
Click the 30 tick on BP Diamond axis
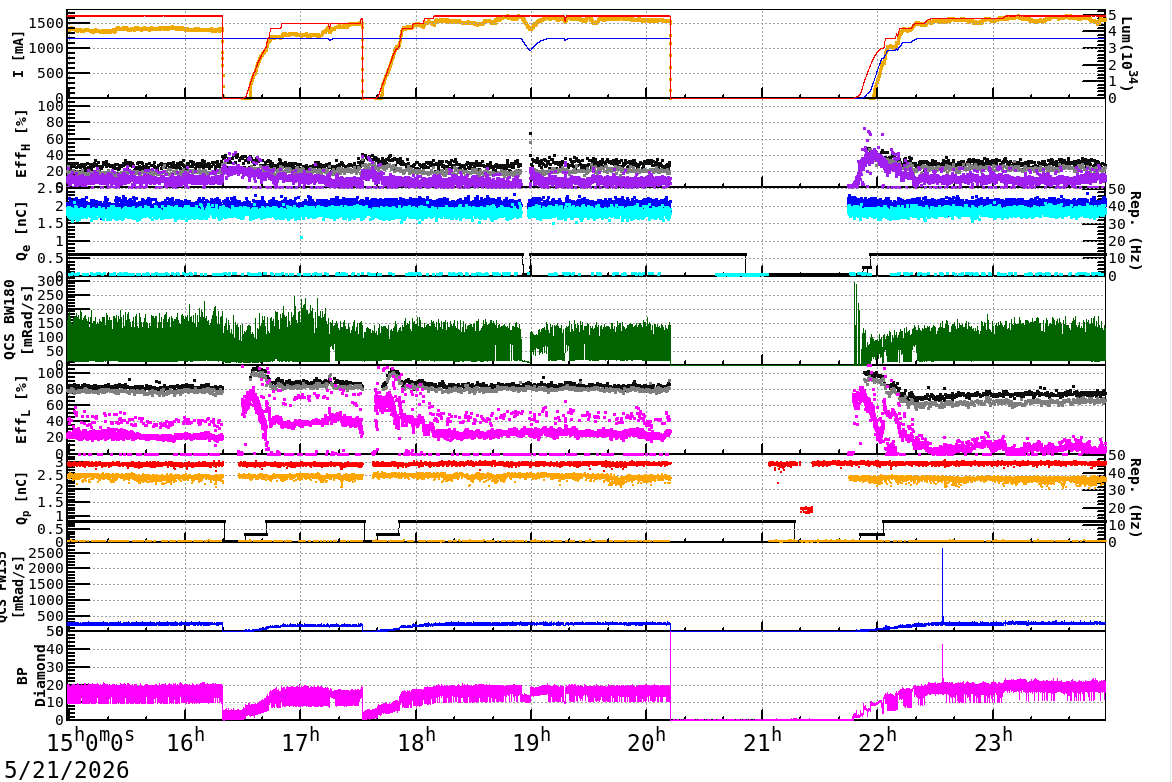[x=55, y=668]
